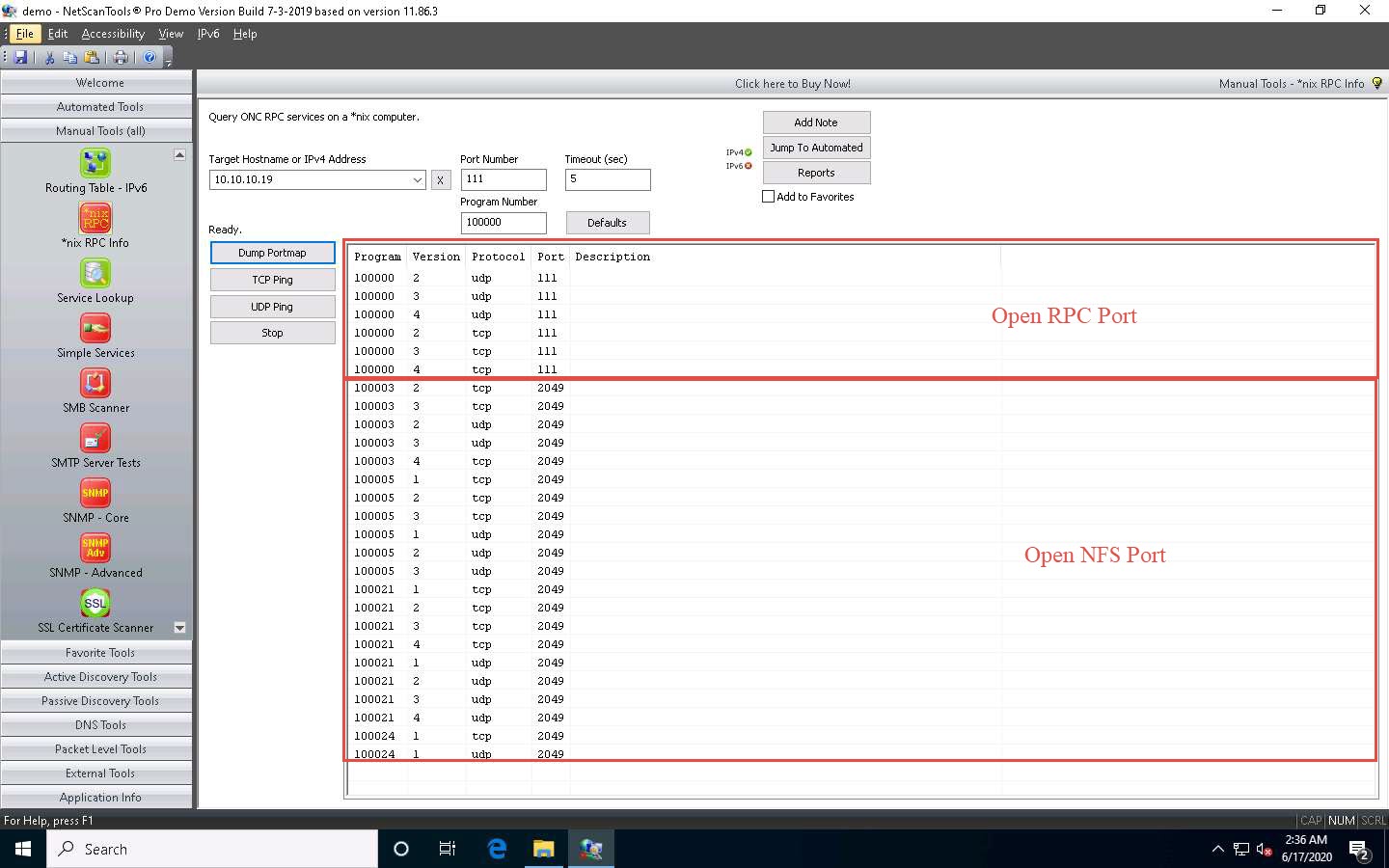The image size is (1389, 868).
Task: Click the Save toolbar icon
Action: pyautogui.click(x=20, y=58)
